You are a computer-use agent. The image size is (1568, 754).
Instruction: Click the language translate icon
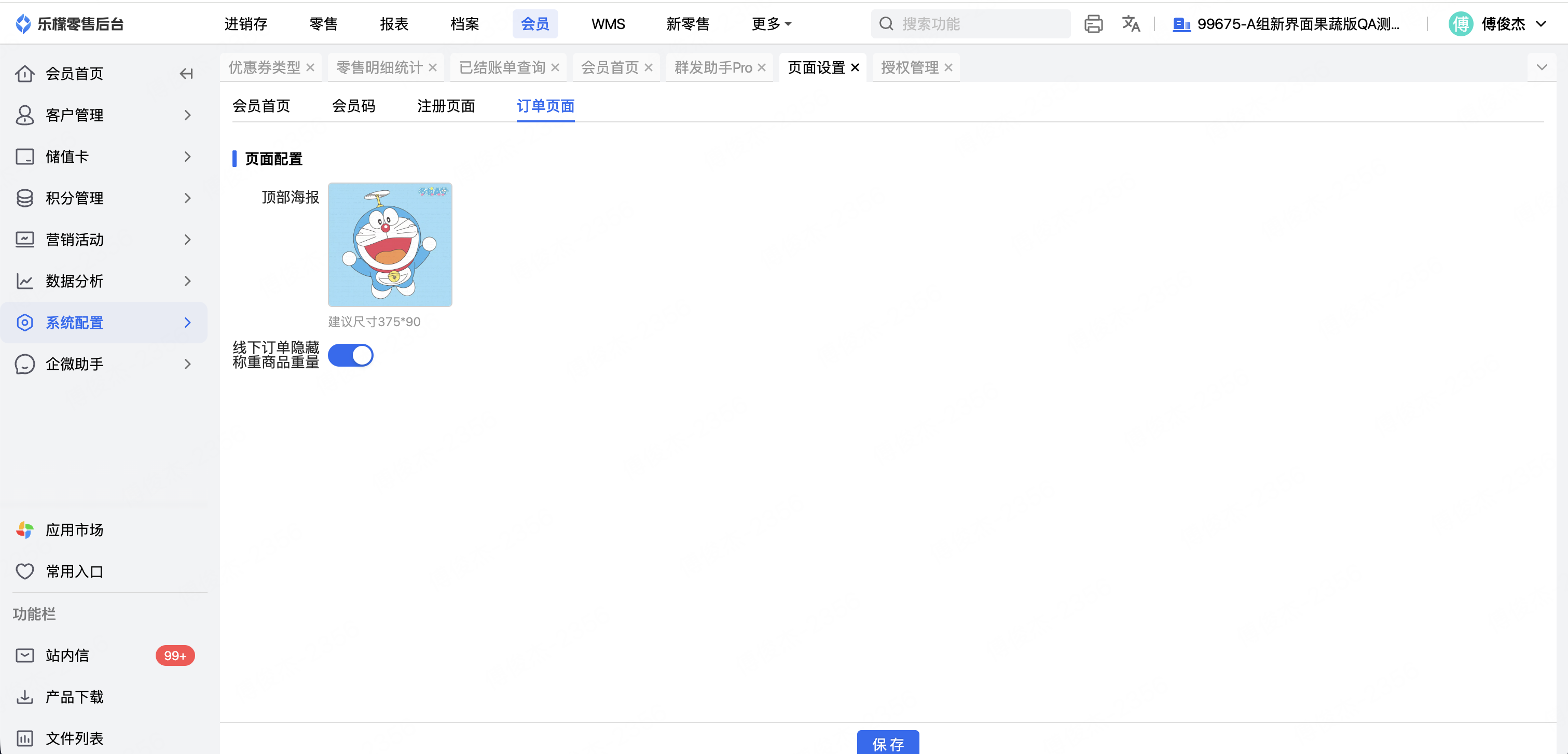1131,24
